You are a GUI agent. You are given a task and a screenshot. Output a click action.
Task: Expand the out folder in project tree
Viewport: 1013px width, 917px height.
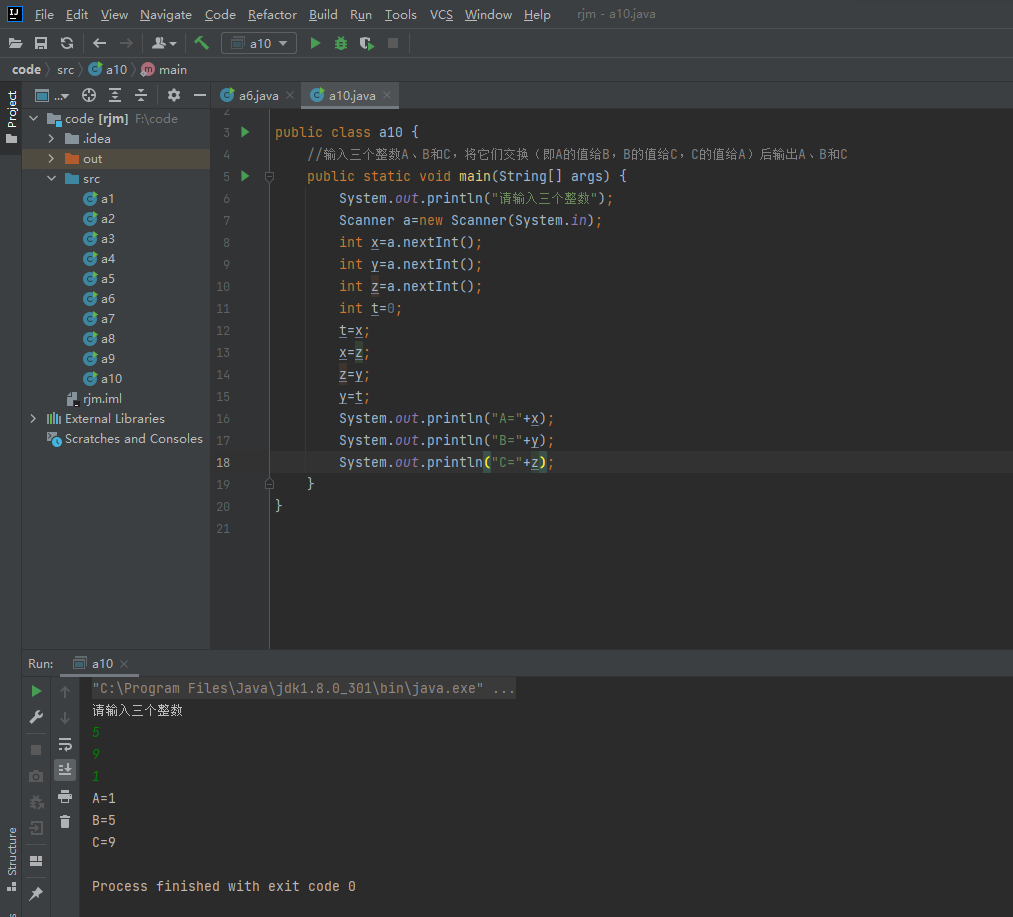click(x=52, y=159)
